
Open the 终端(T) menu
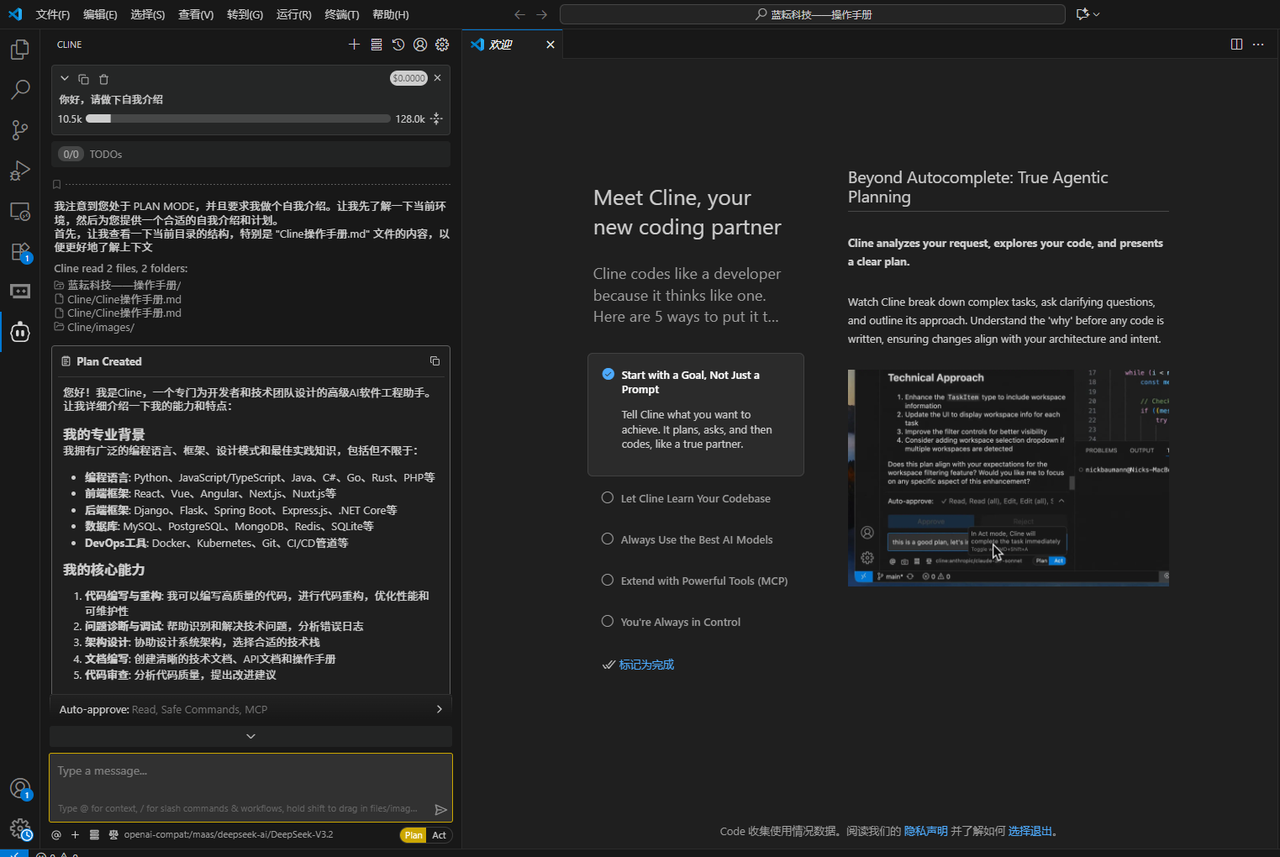342,15
